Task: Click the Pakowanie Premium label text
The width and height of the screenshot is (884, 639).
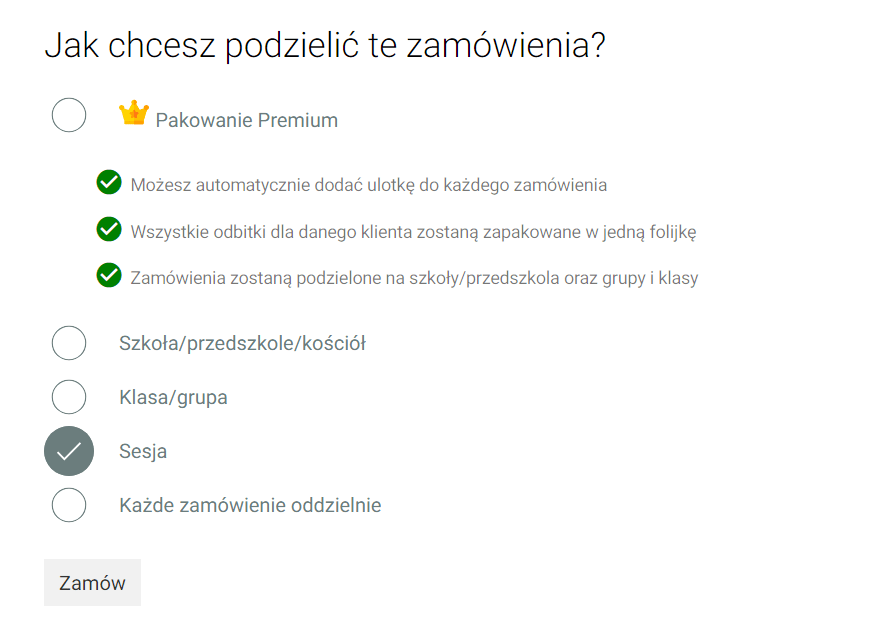Action: tap(246, 121)
